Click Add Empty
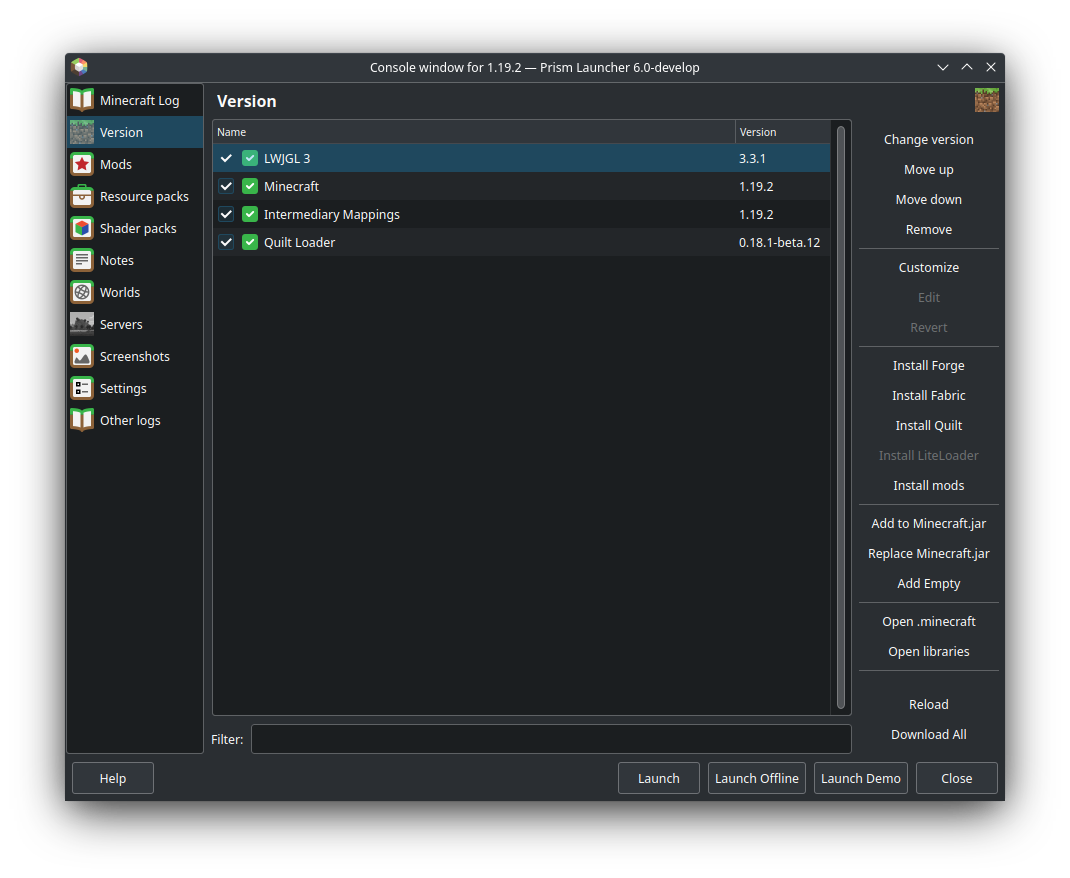 click(928, 584)
